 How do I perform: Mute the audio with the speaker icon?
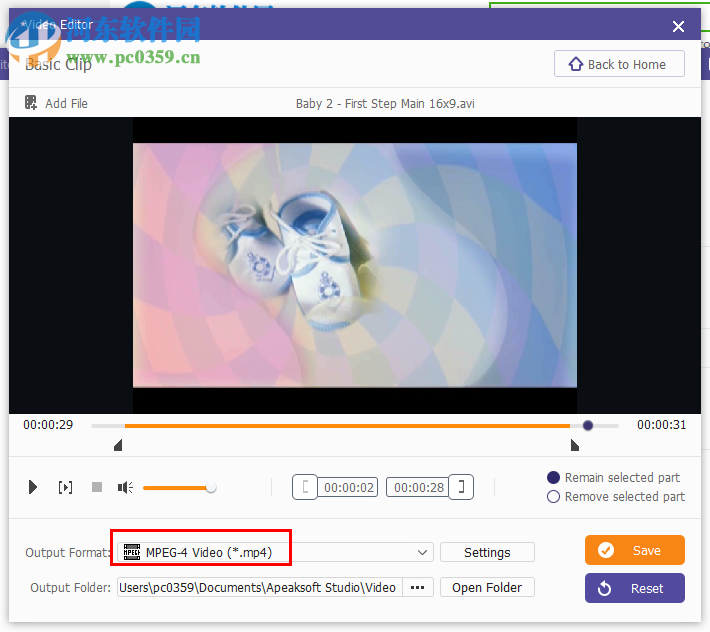pyautogui.click(x=125, y=487)
